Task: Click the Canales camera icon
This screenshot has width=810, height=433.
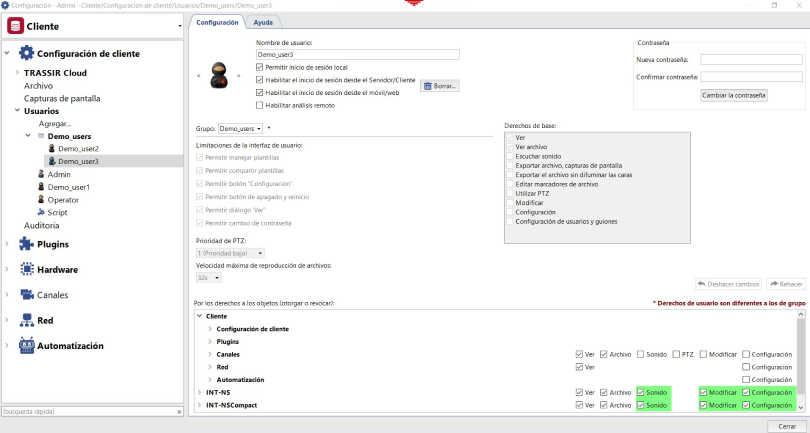Action: [27, 295]
